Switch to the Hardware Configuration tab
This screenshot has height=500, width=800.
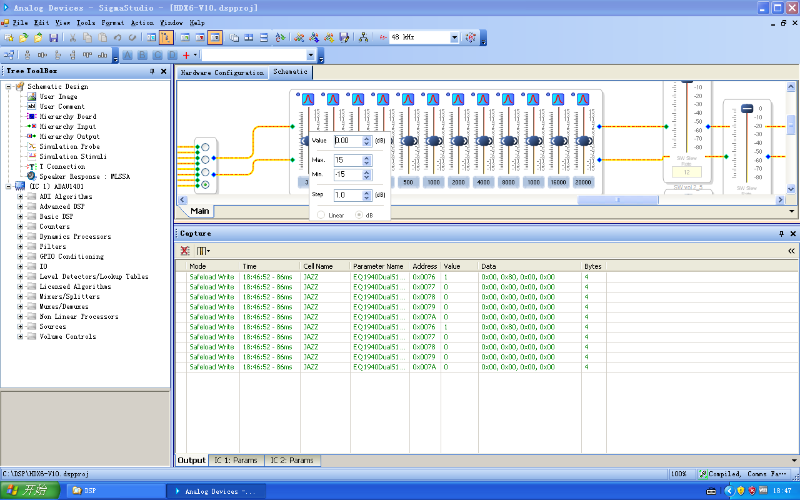(x=222, y=73)
